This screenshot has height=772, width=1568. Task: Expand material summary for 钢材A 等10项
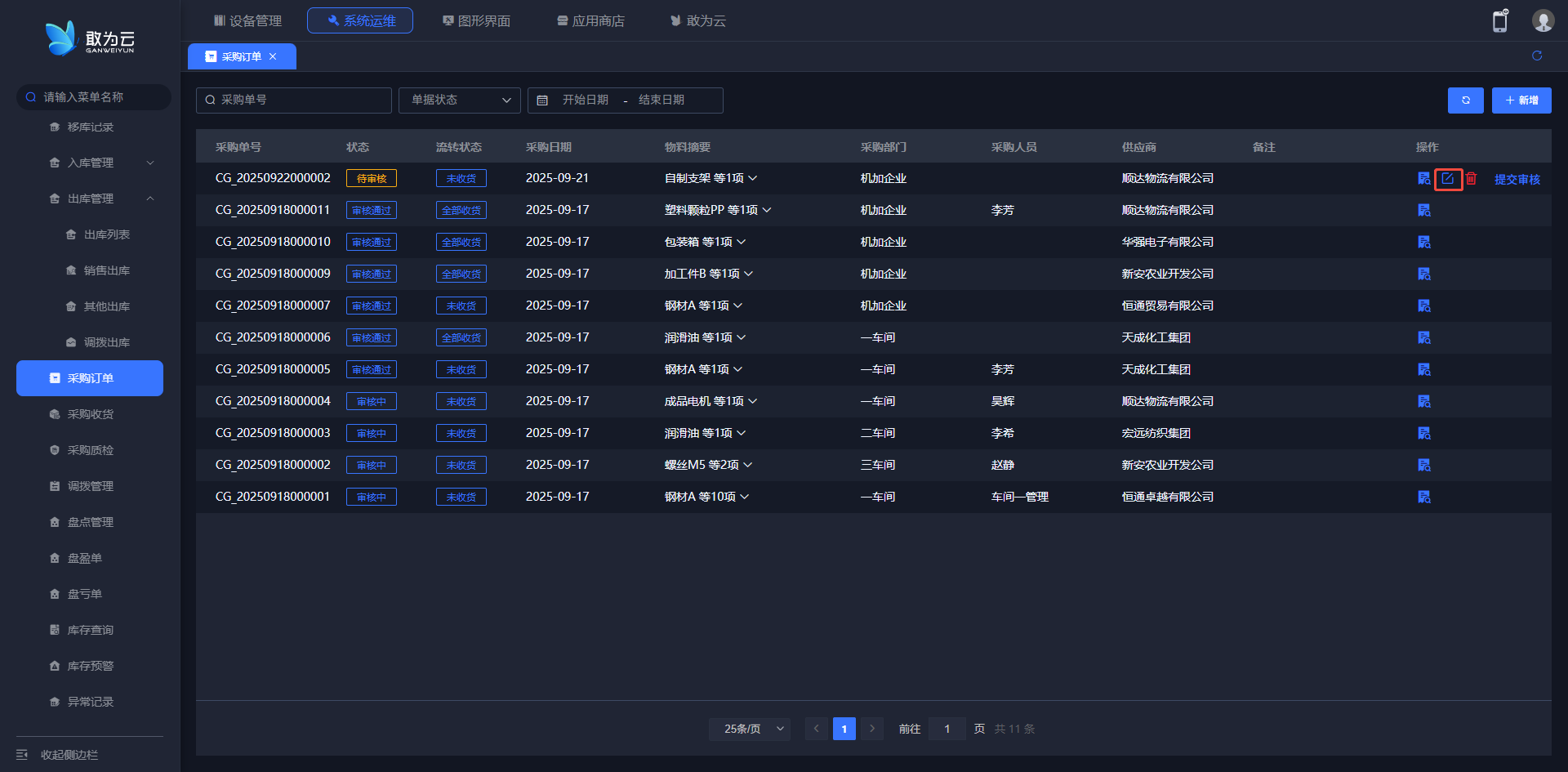[744, 498]
